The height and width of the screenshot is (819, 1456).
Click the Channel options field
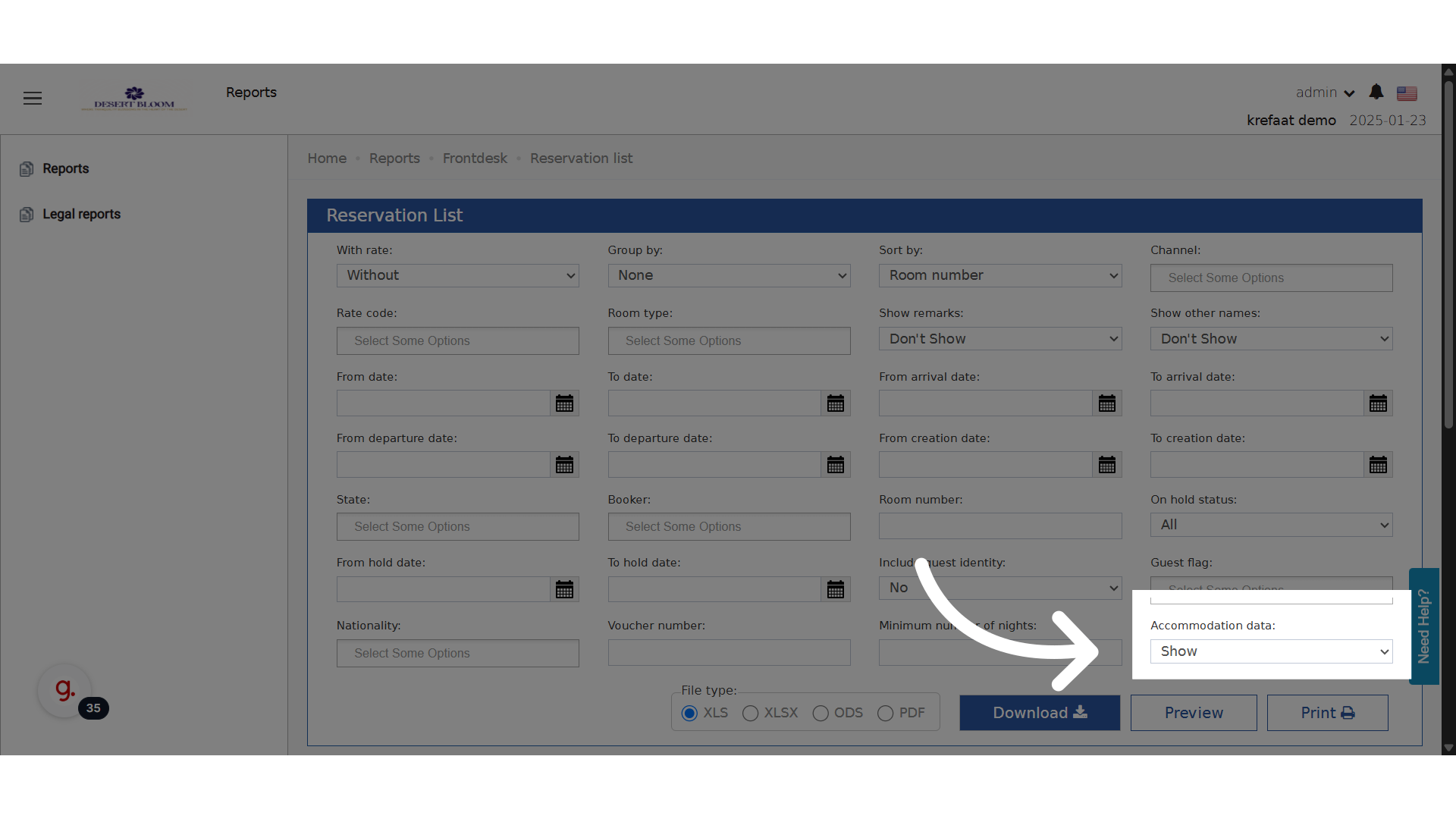pyautogui.click(x=1272, y=278)
